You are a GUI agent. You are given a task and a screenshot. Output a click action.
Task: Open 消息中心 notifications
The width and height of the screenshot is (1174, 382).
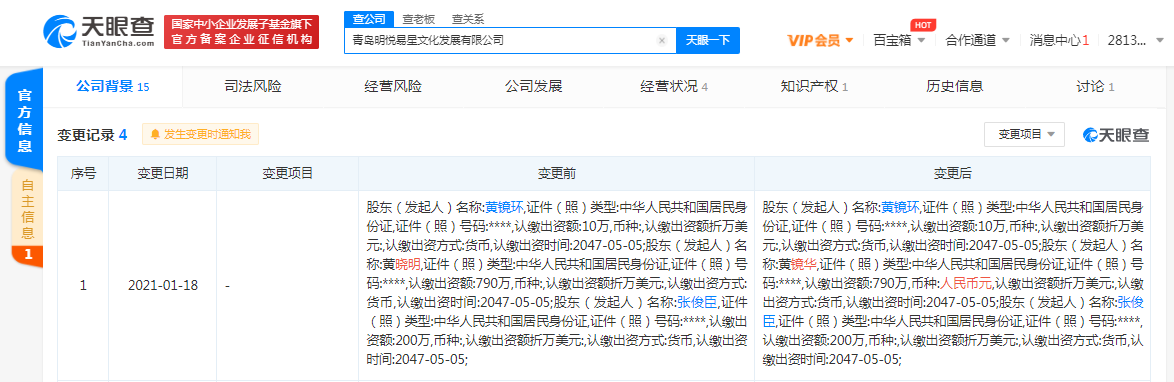pyautogui.click(x=1059, y=40)
